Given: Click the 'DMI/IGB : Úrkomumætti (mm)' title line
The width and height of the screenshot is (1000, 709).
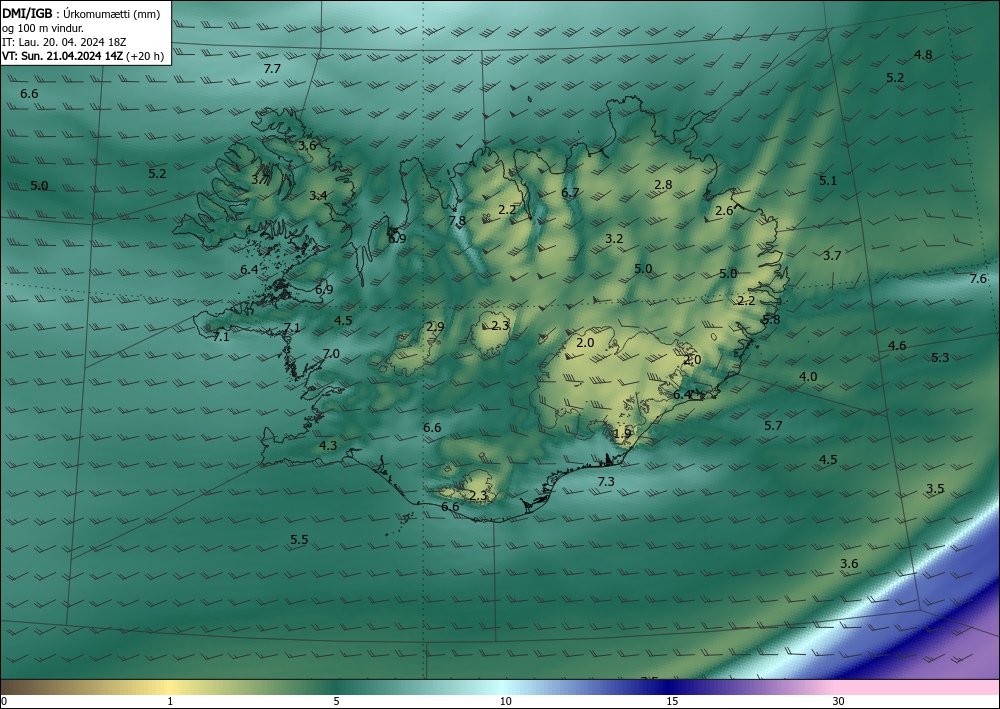Looking at the screenshot, I should [81, 14].
